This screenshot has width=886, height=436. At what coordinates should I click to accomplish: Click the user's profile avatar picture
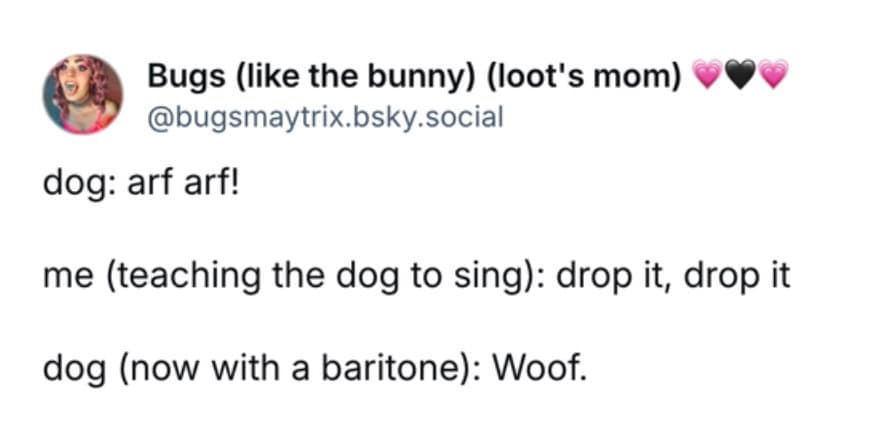point(83,94)
